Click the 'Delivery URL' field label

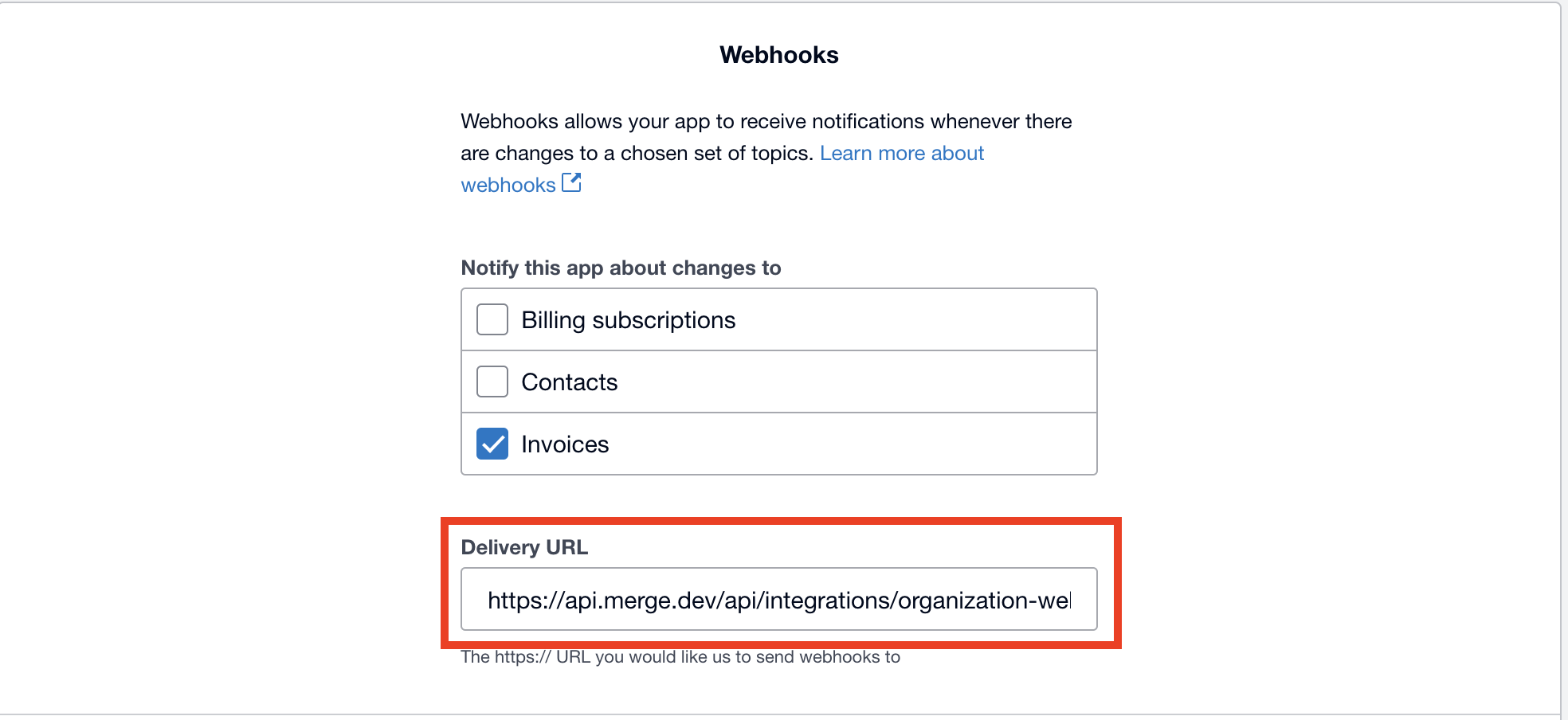click(x=524, y=547)
